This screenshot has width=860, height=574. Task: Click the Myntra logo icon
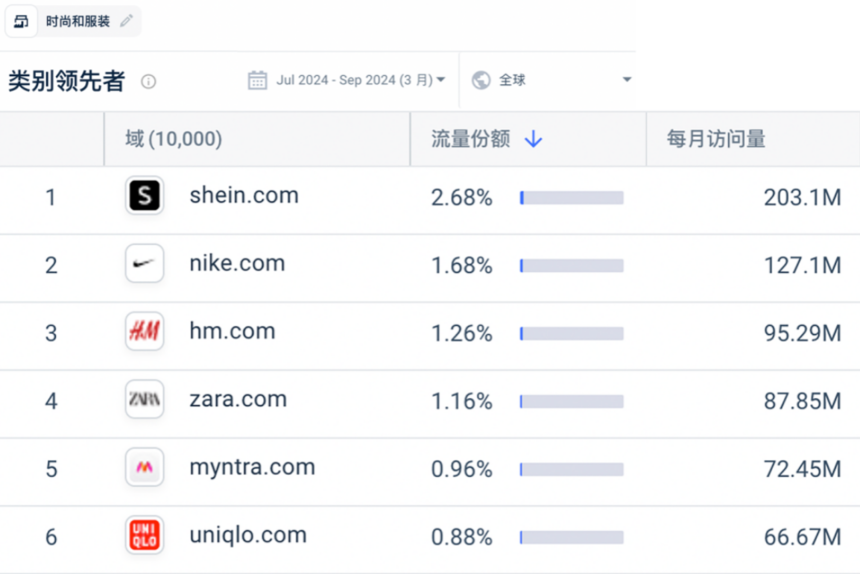coord(145,467)
